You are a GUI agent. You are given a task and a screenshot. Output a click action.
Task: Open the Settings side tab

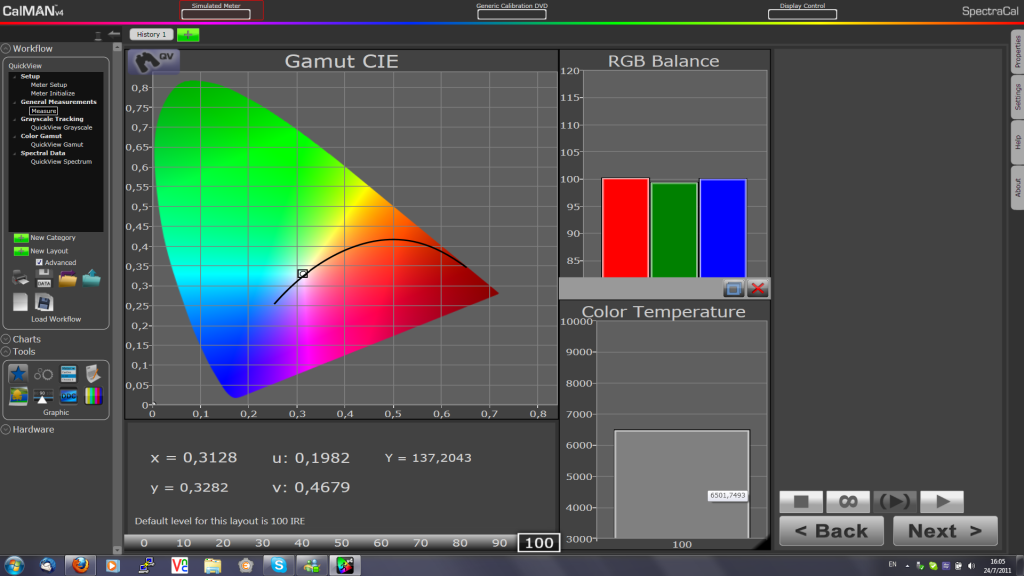(x=1017, y=97)
